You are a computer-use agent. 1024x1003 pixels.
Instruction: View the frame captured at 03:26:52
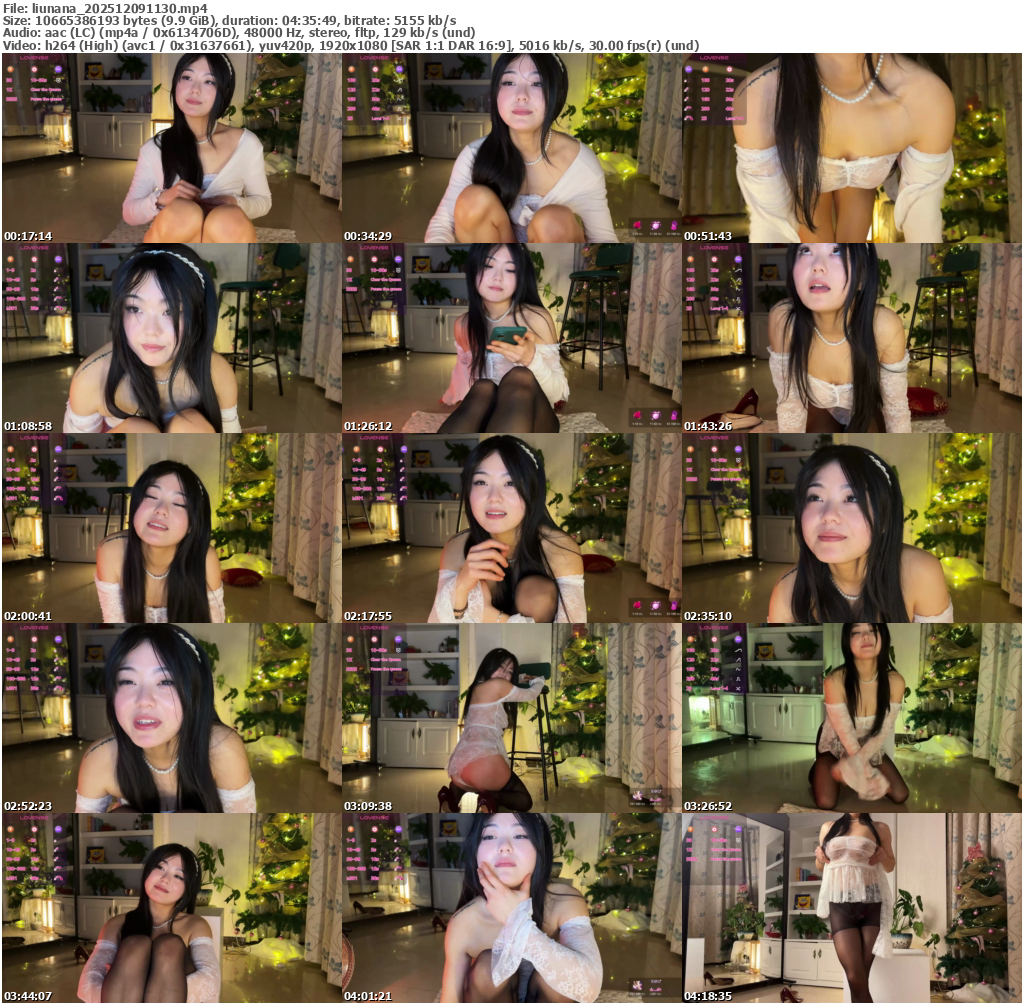point(852,718)
